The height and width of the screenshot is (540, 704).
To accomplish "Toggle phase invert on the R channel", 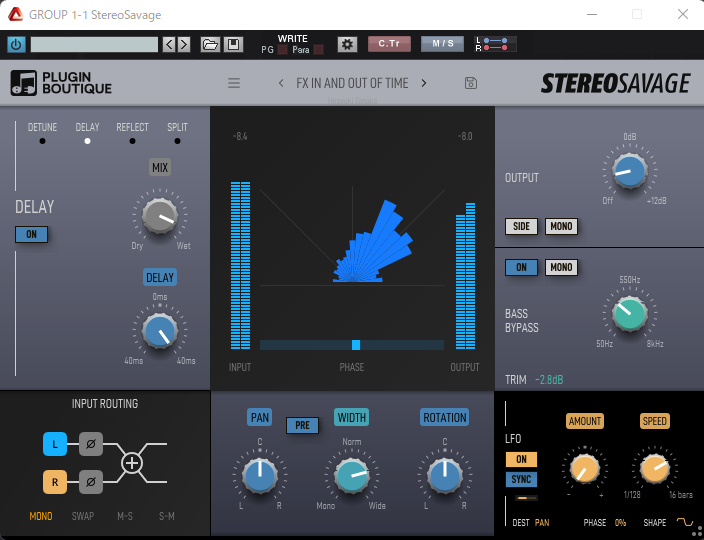I will (91, 482).
